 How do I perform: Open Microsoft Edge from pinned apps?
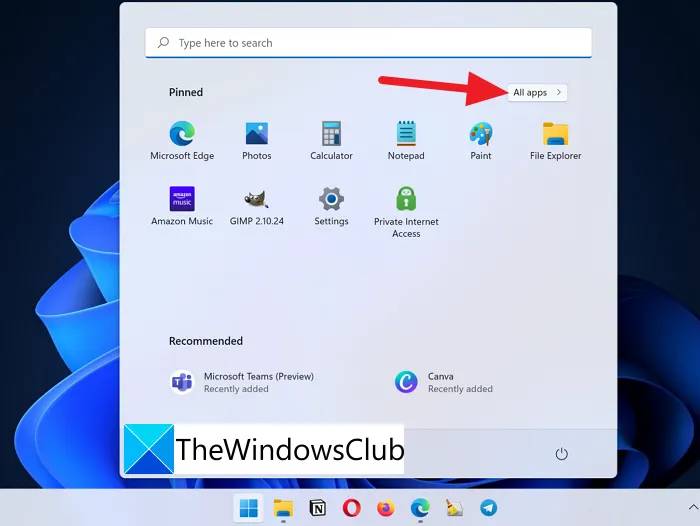pos(182,140)
